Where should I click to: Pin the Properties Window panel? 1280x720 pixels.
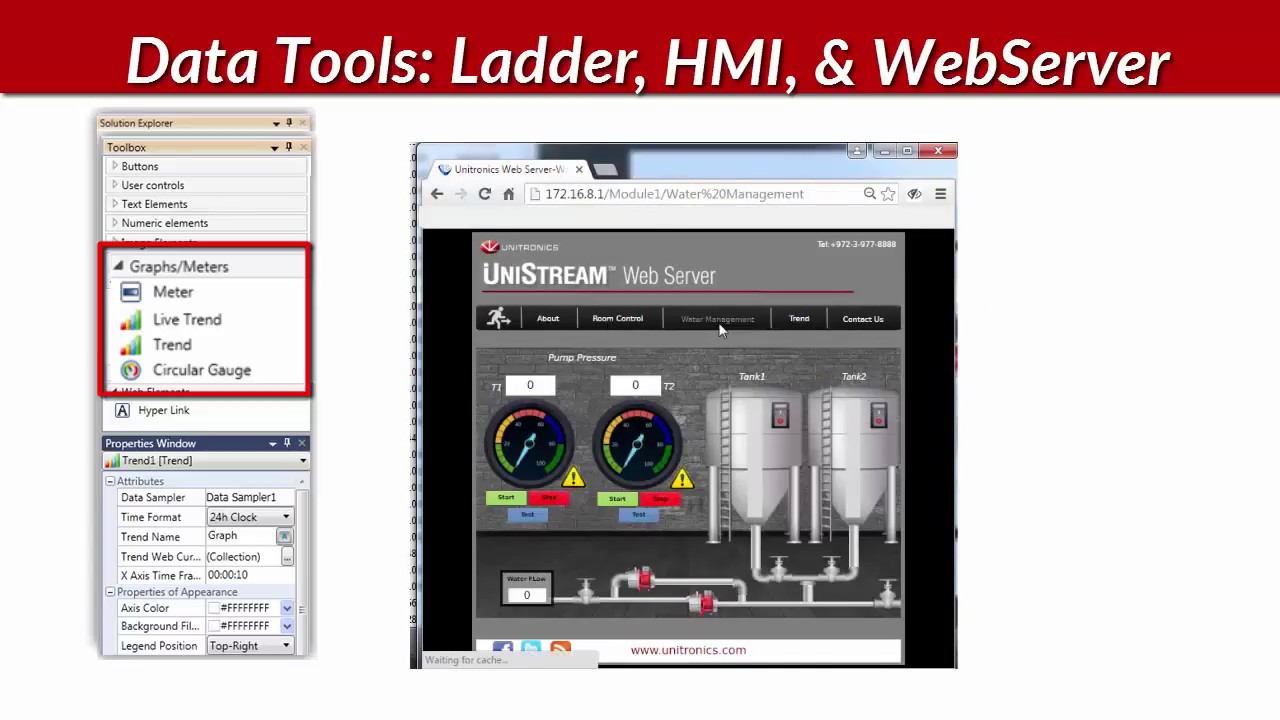[287, 443]
